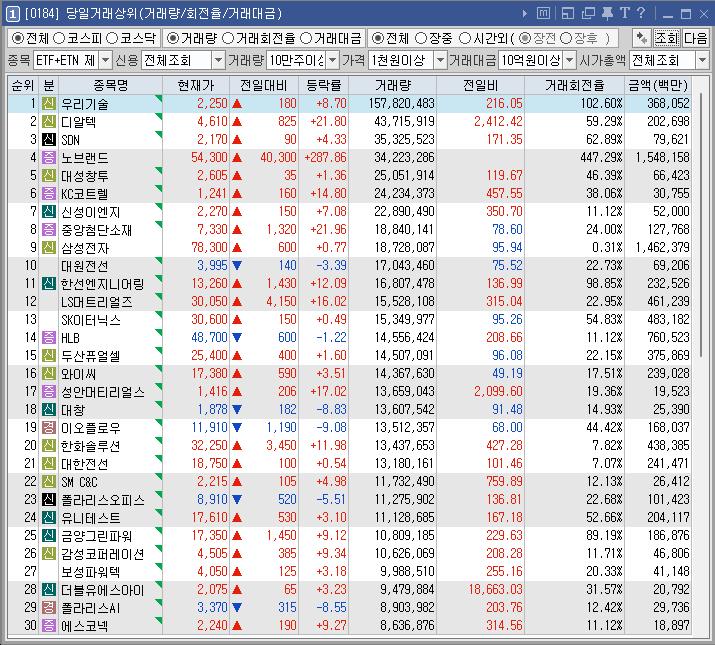Click the teal 신 badge on the 금양그린파워 row

(x=49, y=536)
